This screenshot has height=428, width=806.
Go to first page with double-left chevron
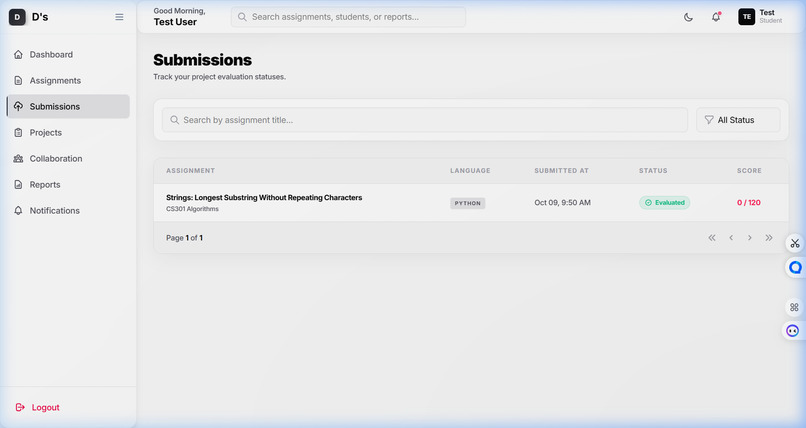point(712,238)
